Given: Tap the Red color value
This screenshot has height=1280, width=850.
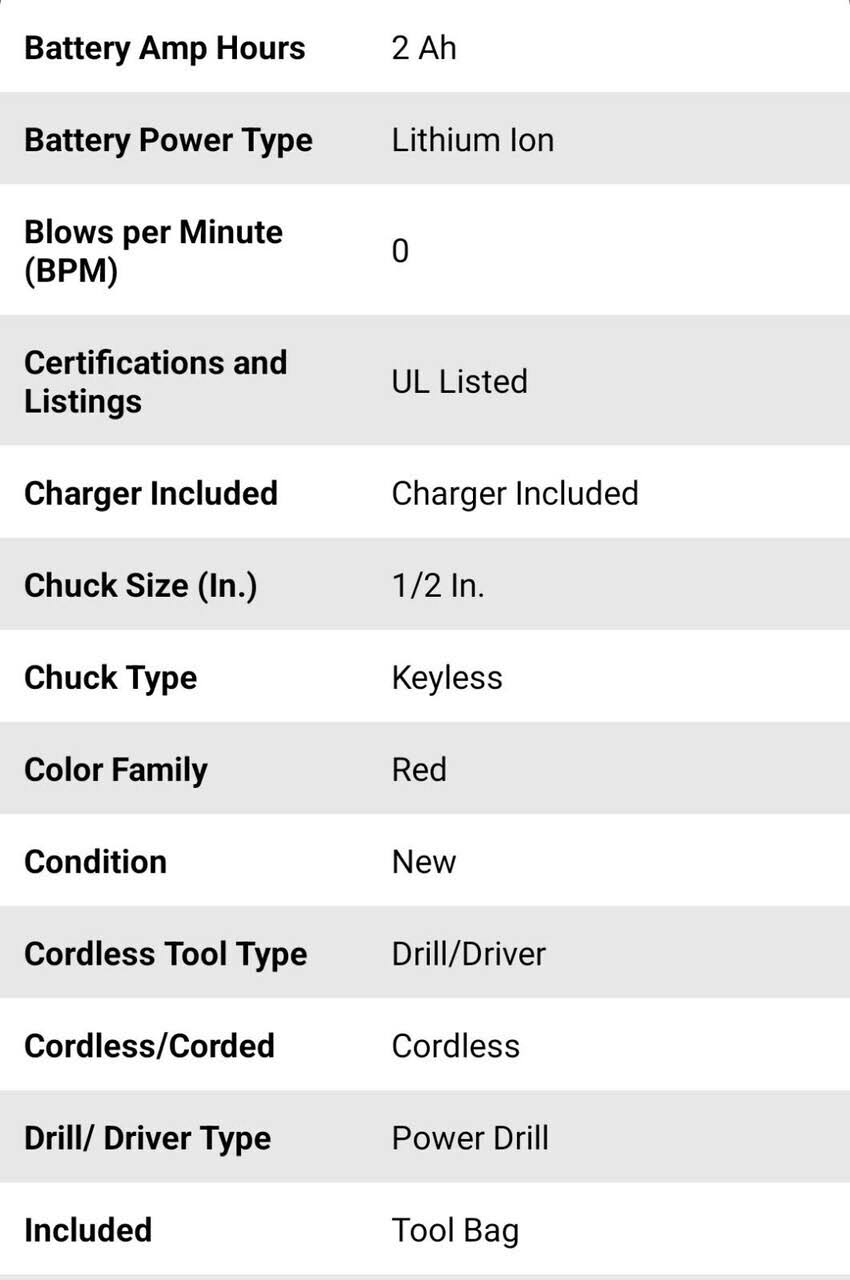Looking at the screenshot, I should [419, 770].
